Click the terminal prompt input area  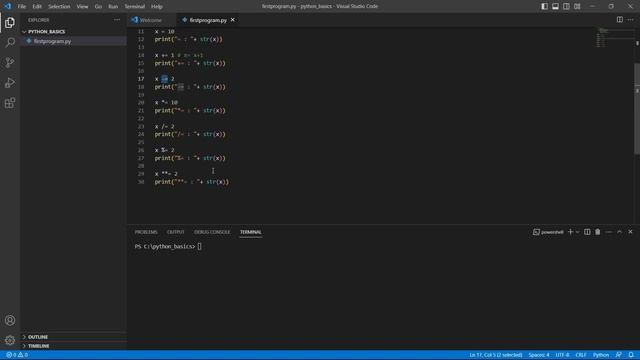coord(200,247)
